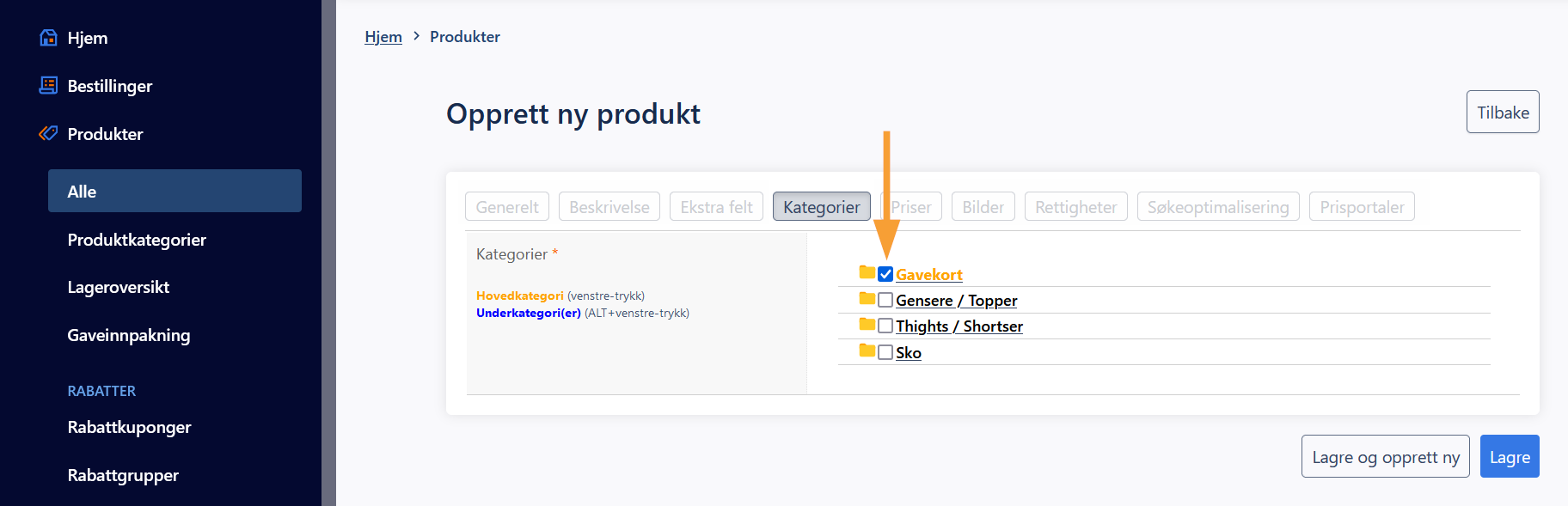Viewport: 1568px width, 506px height.
Task: Go to the Søkeoptimalisering tab
Action: pos(1217,207)
